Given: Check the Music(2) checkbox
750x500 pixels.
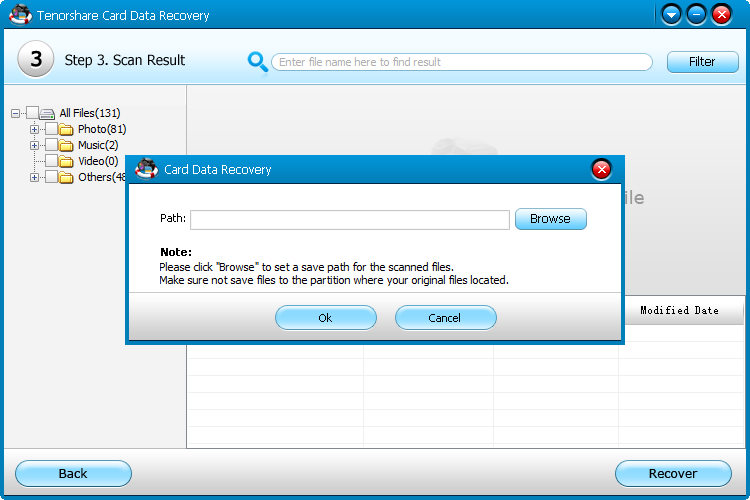Looking at the screenshot, I should [x=51, y=145].
